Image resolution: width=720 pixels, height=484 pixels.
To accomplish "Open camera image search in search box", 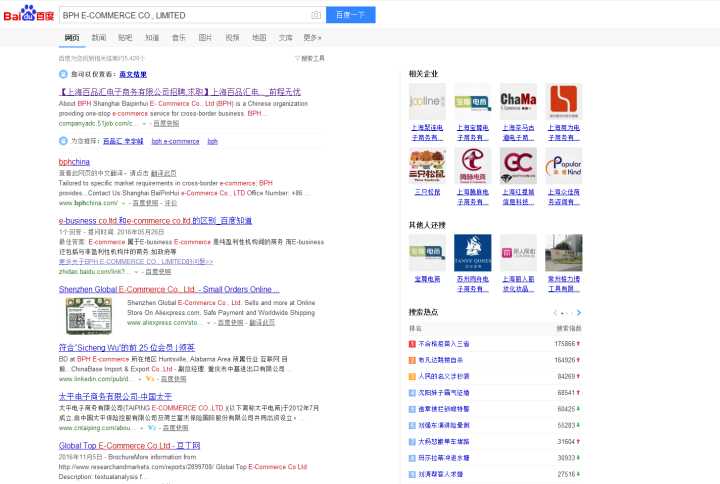I will click(316, 15).
